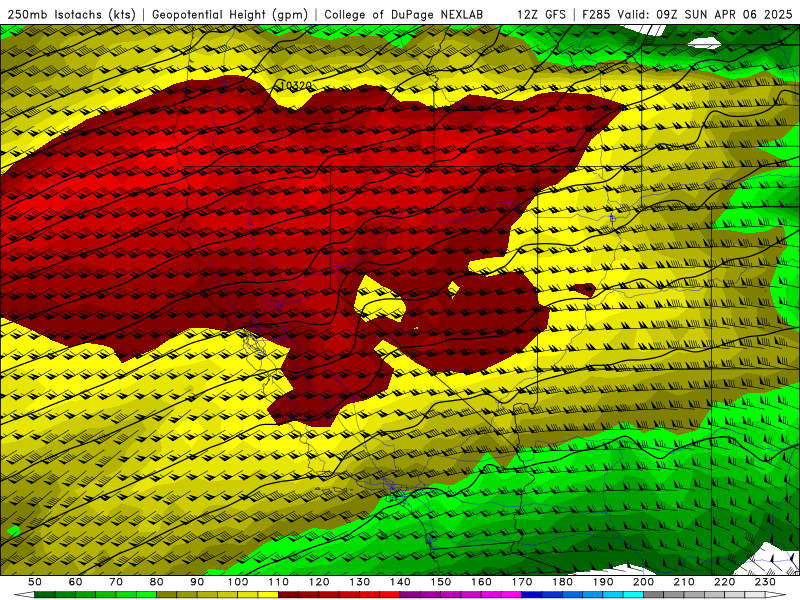Image resolution: width=800 pixels, height=600 pixels.
Task: Click the '140' color scale label
Action: (400, 582)
